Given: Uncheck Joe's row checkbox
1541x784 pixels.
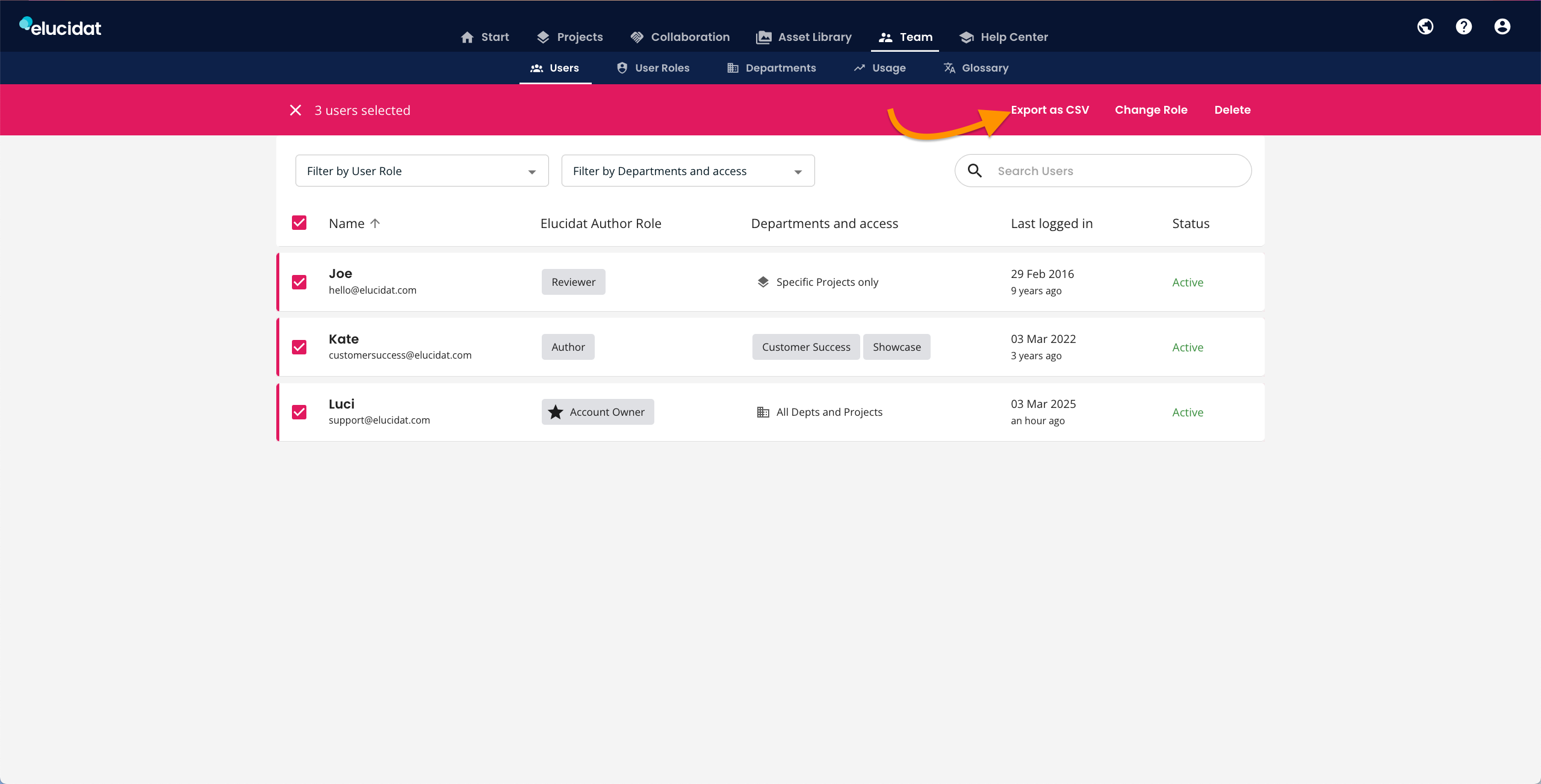Looking at the screenshot, I should click(299, 282).
